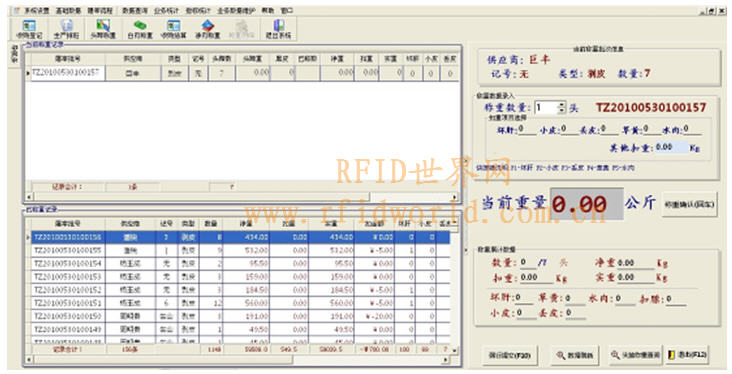Click the 头猪称重查询 search button

(635, 355)
